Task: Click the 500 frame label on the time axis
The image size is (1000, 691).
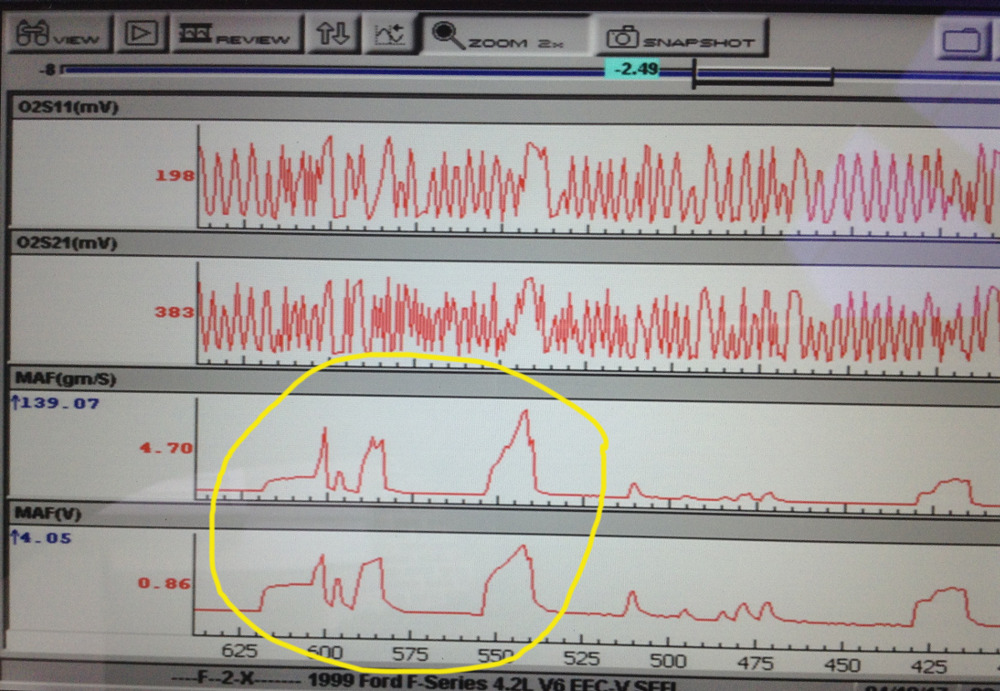Action: pyautogui.click(x=667, y=660)
